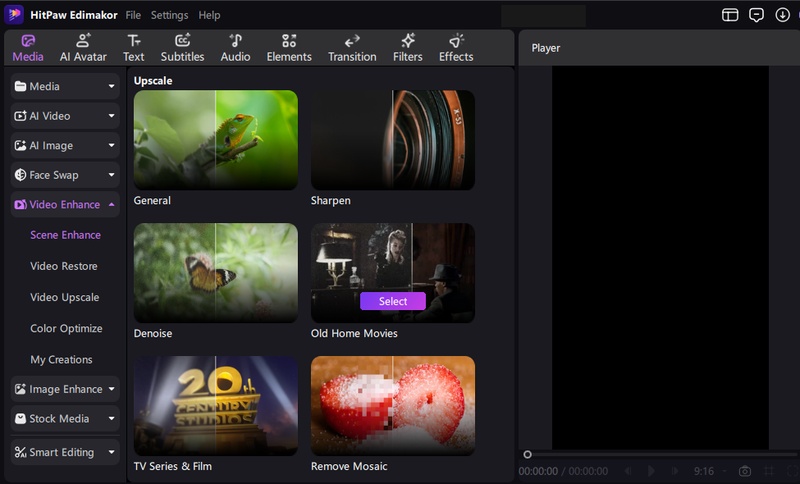Click the Smart Editing scissors icon

(20, 452)
